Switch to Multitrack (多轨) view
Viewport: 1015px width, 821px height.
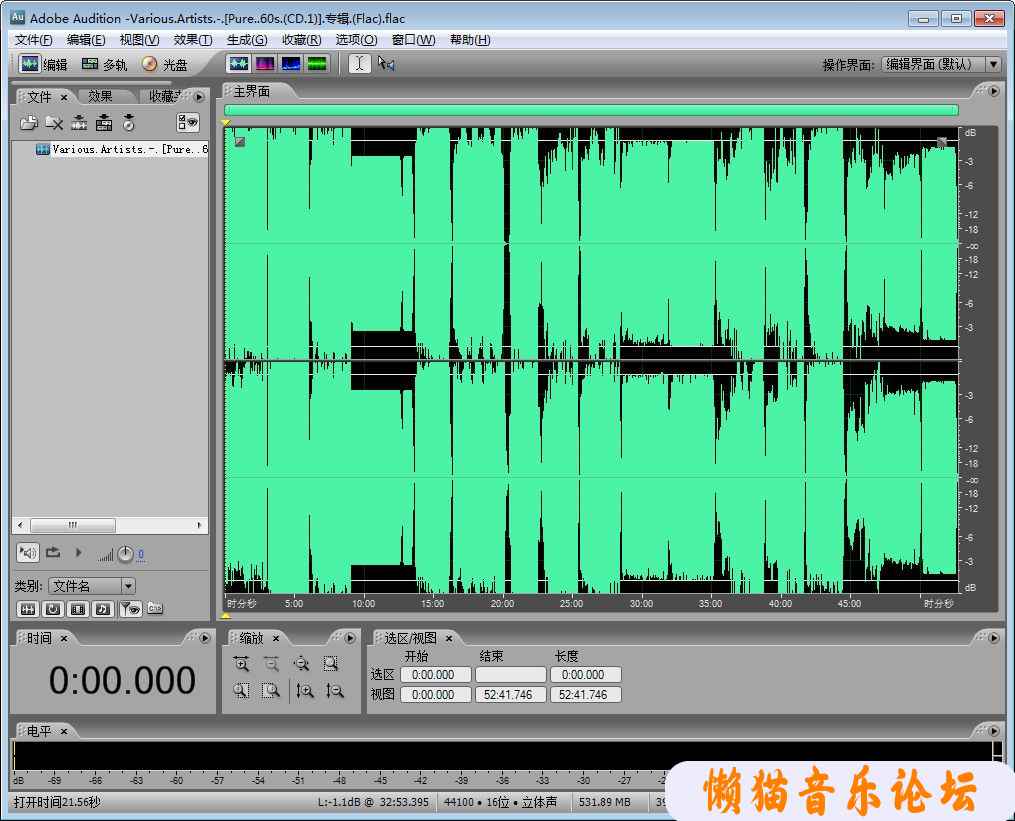tap(104, 64)
